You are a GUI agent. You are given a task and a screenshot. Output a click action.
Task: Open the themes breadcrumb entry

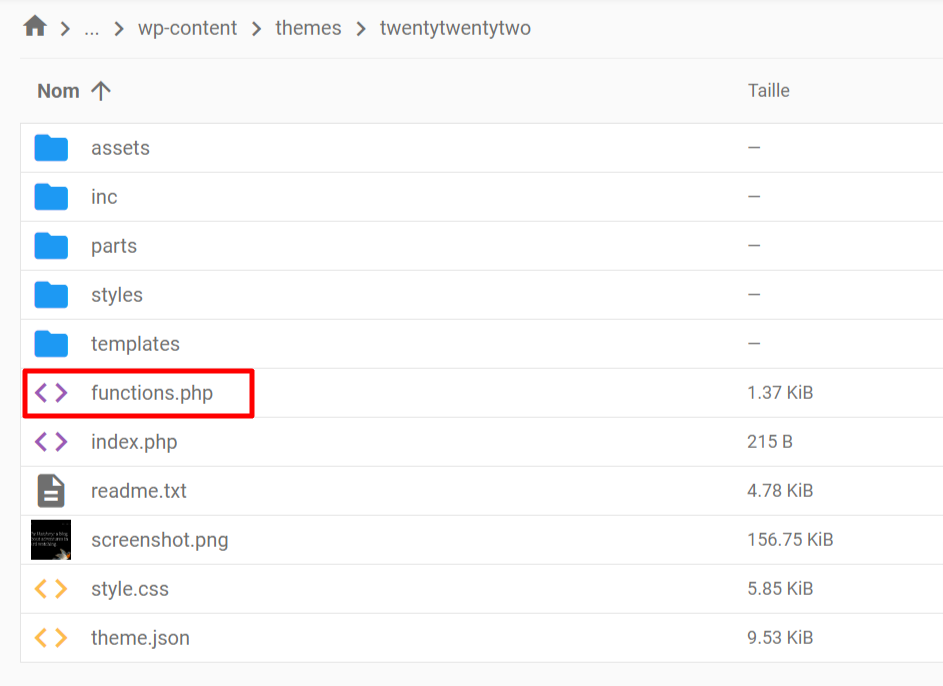point(308,28)
